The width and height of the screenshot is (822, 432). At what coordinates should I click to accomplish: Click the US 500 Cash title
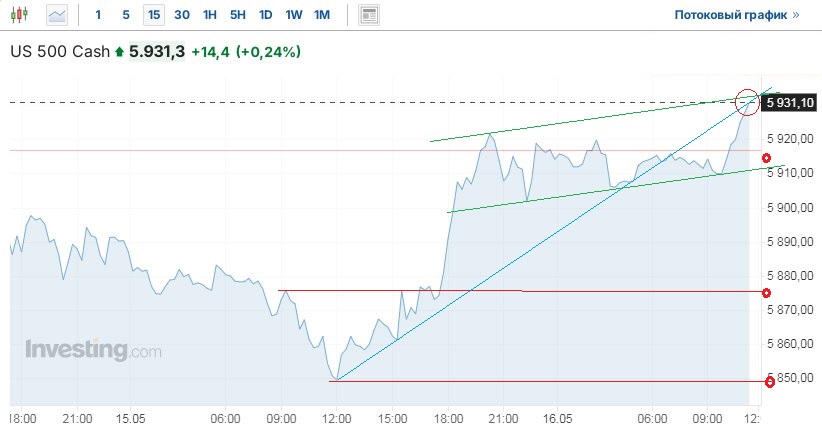60,51
